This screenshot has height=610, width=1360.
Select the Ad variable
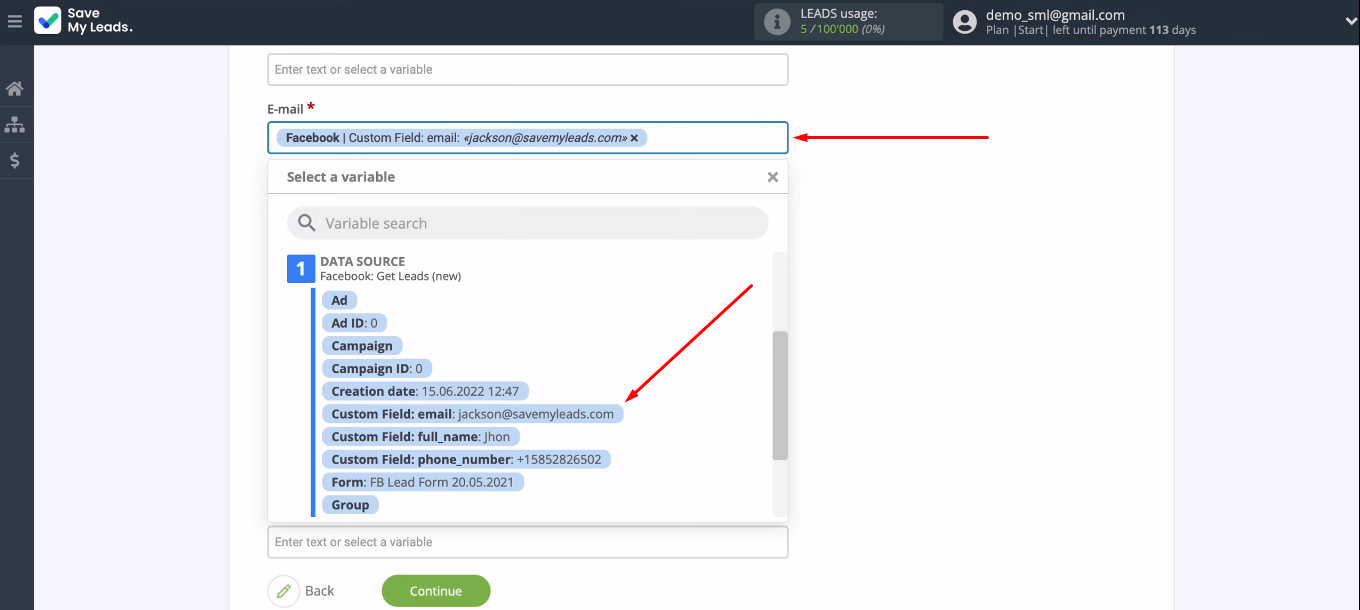tap(340, 300)
